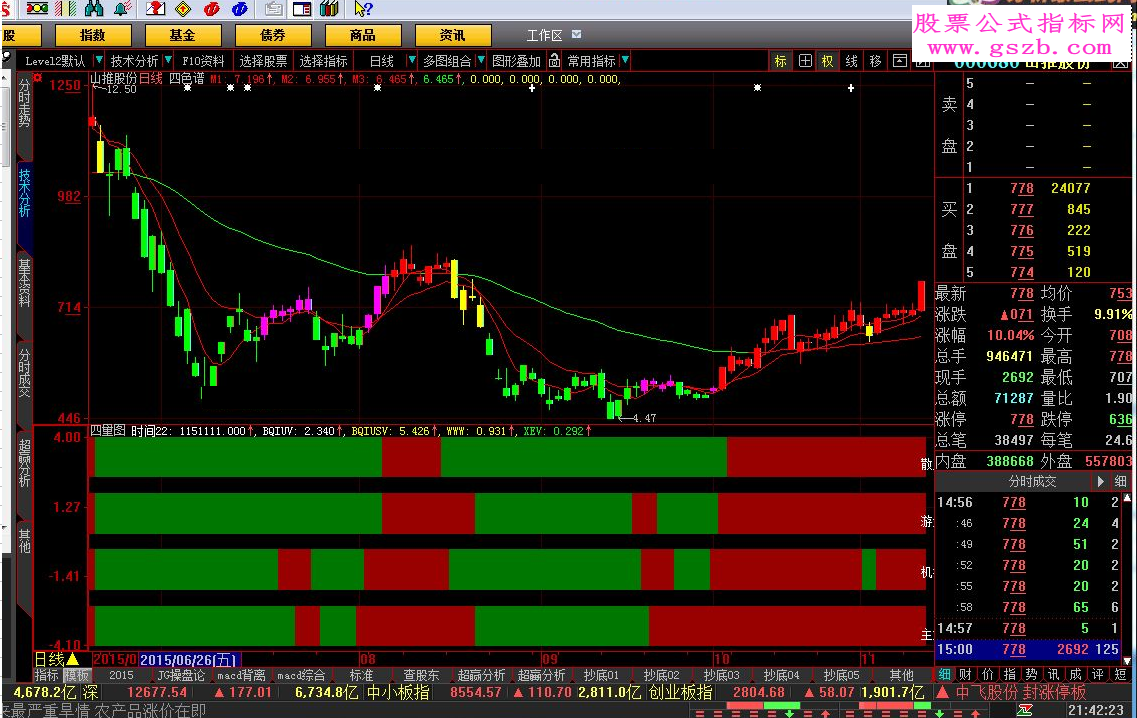Click the panel window icon right of 移
This screenshot has width=1137, height=718.
click(899, 61)
